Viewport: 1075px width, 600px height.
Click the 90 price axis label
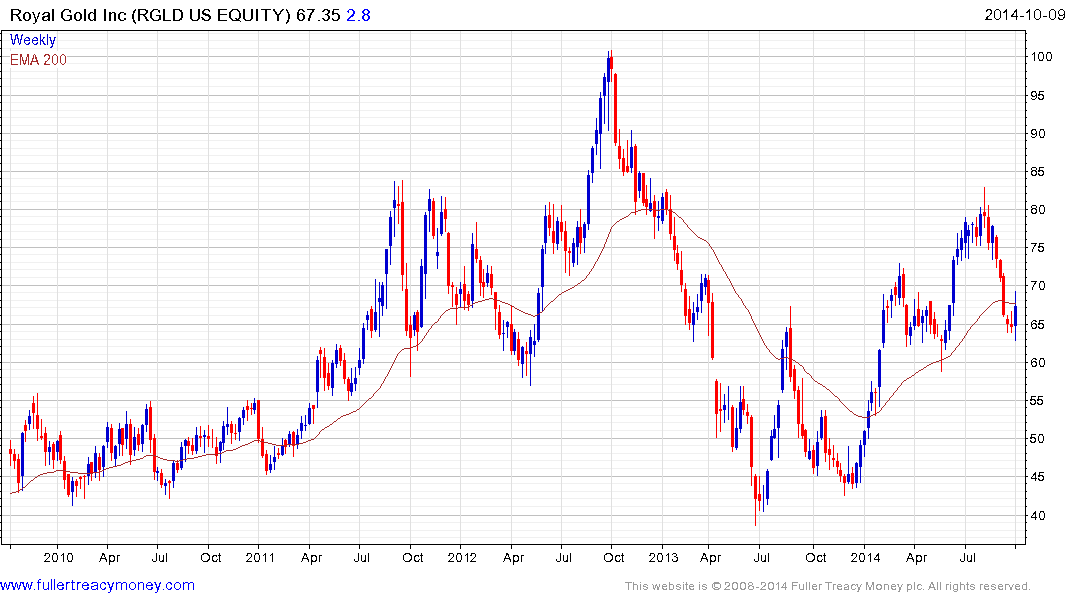point(1039,134)
